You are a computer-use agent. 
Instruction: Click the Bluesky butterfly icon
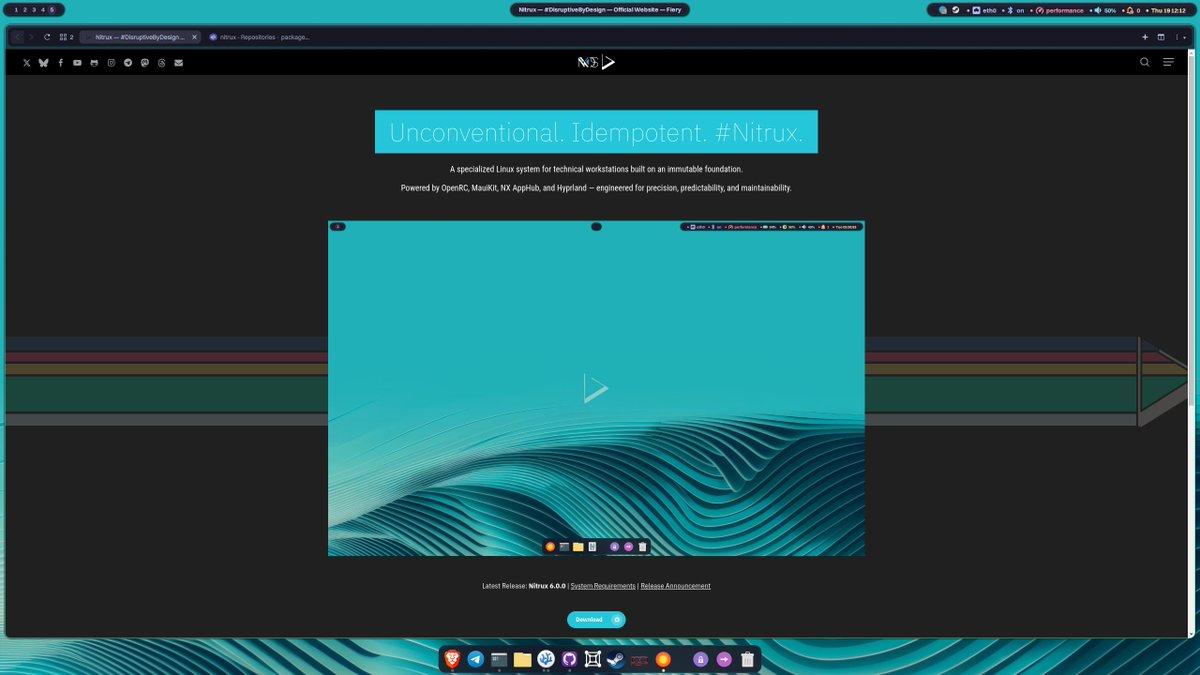pos(43,63)
